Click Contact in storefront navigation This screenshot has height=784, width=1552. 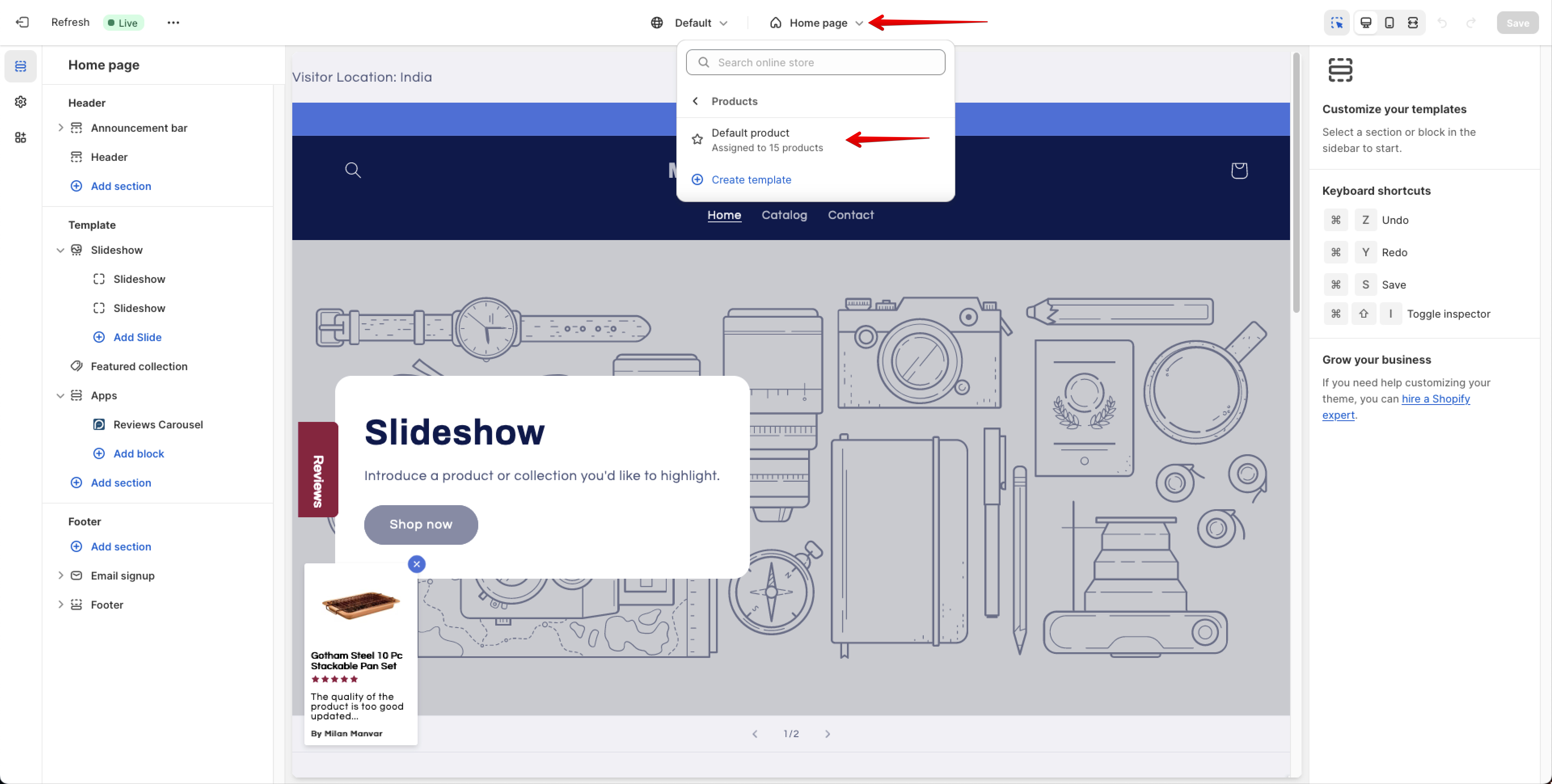coord(850,215)
